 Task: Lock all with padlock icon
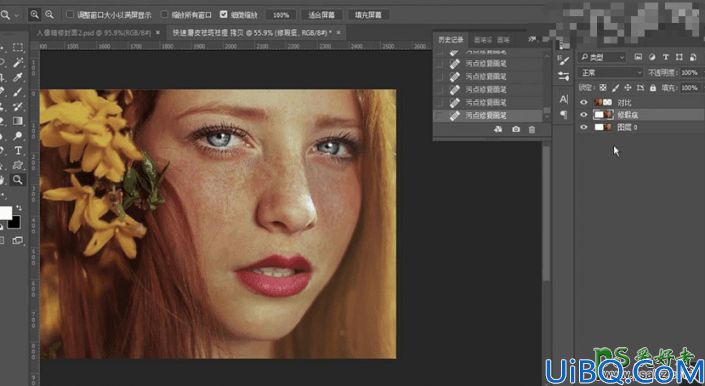[x=653, y=88]
